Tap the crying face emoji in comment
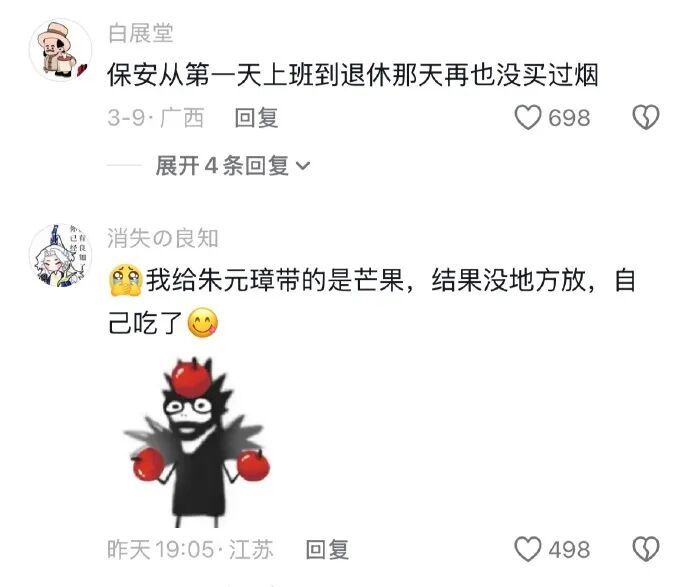The height and width of the screenshot is (587, 690). point(125,280)
